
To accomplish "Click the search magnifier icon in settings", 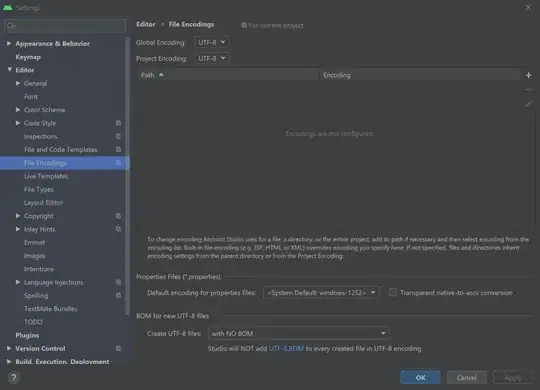I will coord(11,26).
